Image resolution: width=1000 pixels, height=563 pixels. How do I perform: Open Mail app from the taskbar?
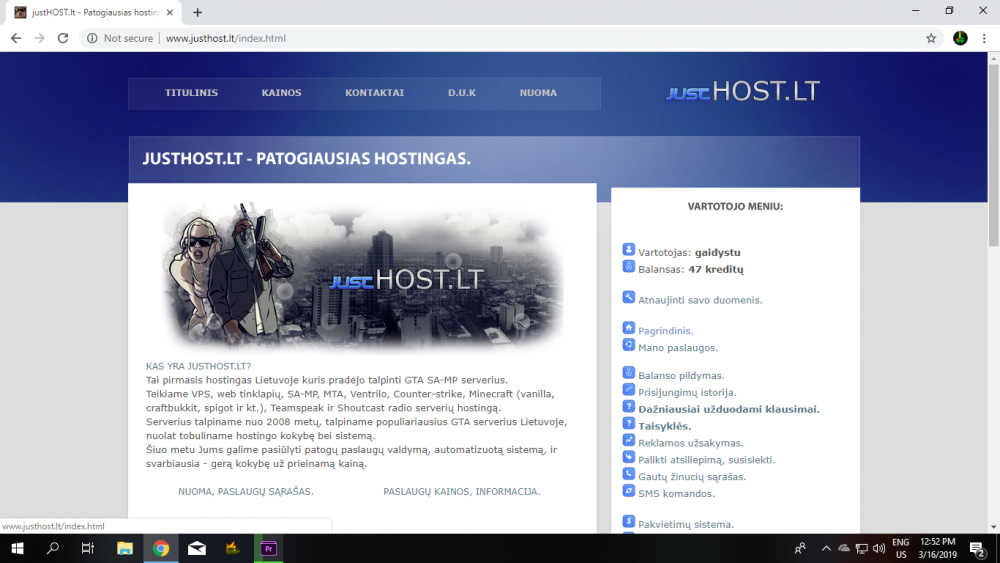tap(196, 548)
